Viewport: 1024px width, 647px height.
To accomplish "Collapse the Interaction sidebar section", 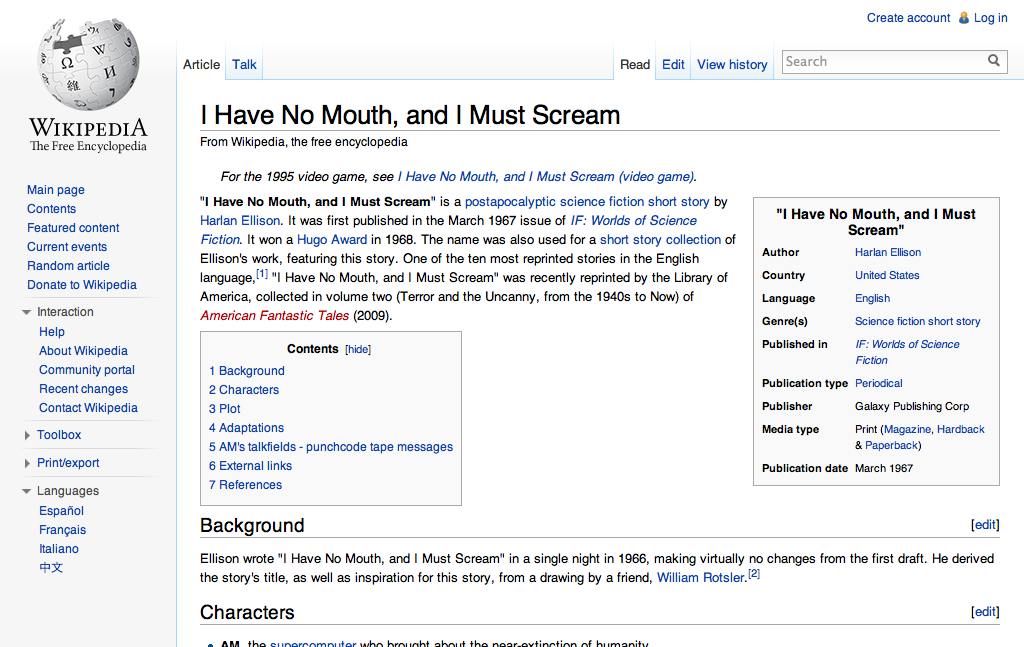I will pos(27,312).
